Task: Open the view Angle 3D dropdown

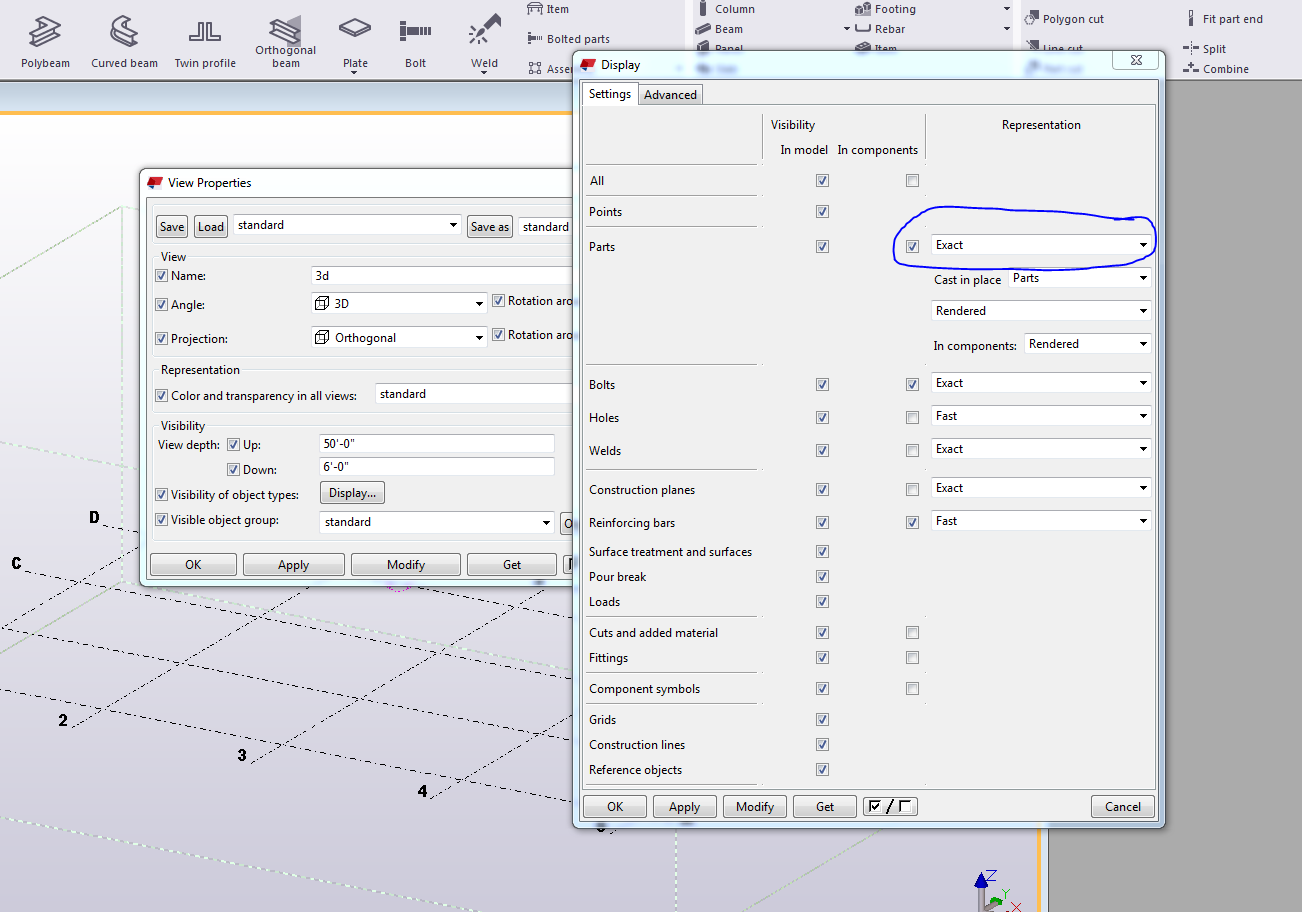Action: coord(399,303)
